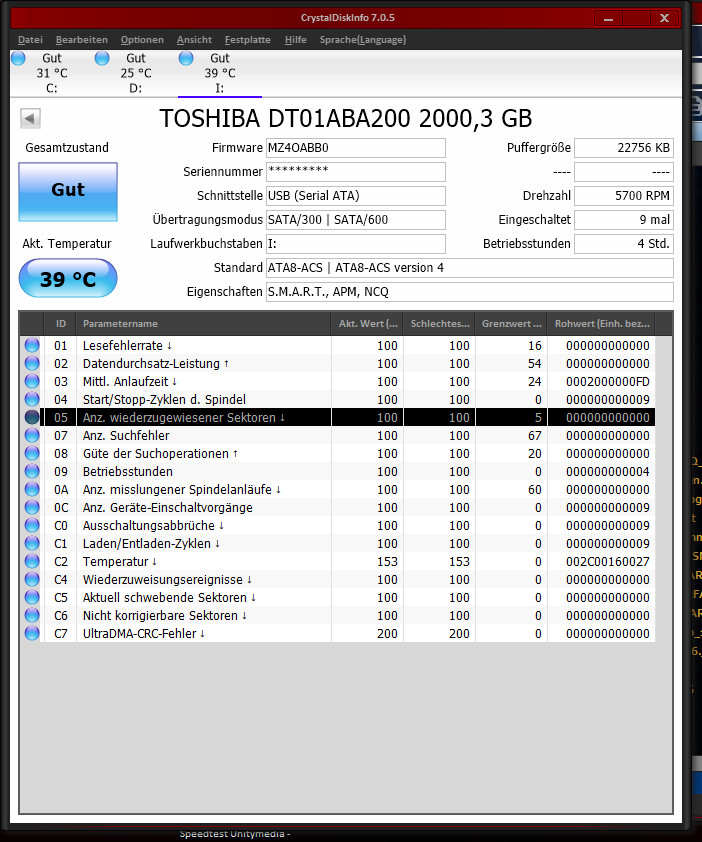Select drive I: health orb at 39 °C
Image resolution: width=702 pixels, height=842 pixels.
[x=186, y=58]
